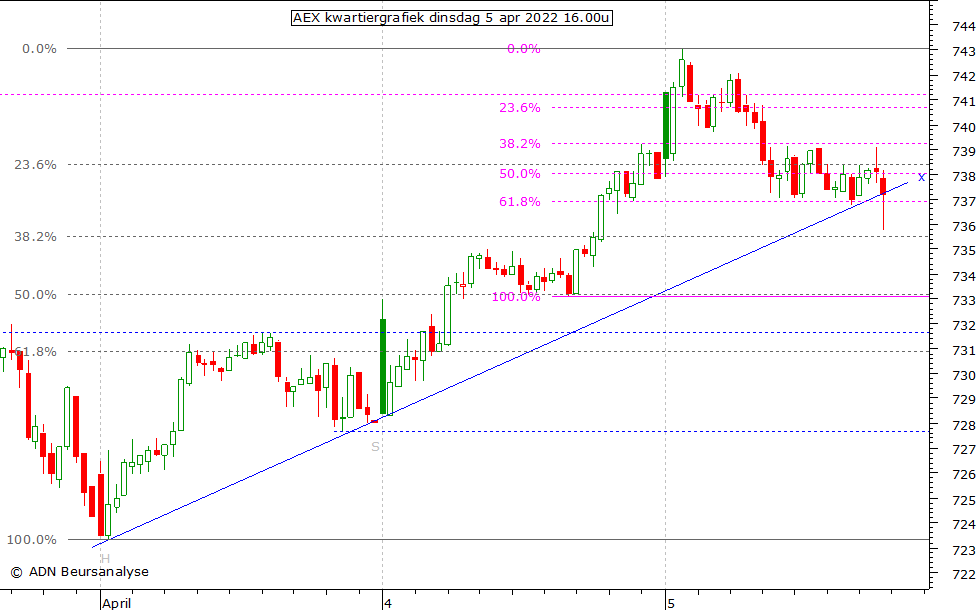Viewport: 980px width, 610px height.
Task: Click the 742 price axis value
Action: pos(964,76)
